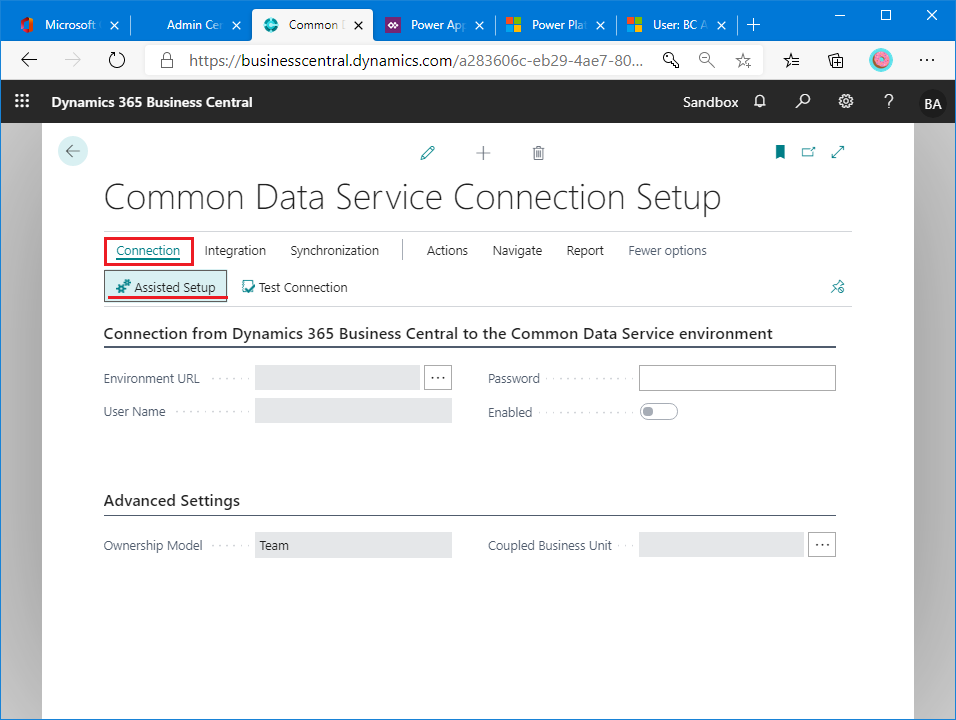This screenshot has width=956, height=720.
Task: Click the browser address bar URL
Action: tap(416, 60)
